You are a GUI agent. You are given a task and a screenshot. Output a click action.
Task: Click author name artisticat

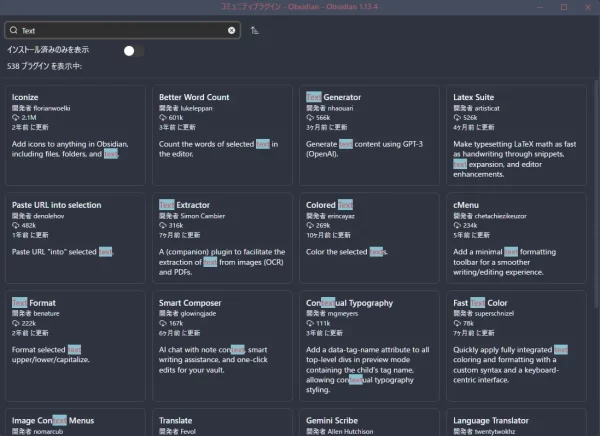(487, 108)
